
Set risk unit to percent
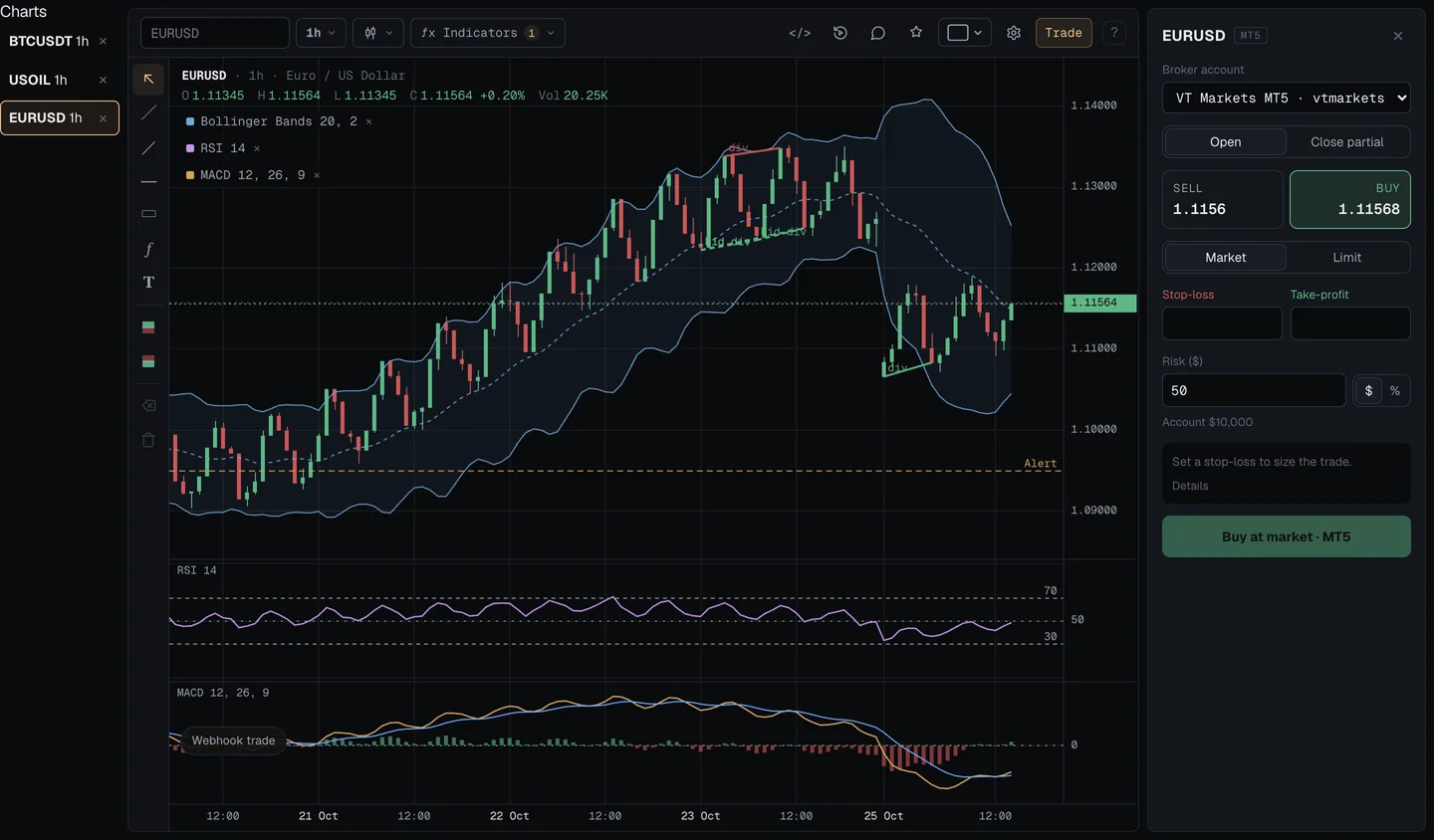point(1395,391)
